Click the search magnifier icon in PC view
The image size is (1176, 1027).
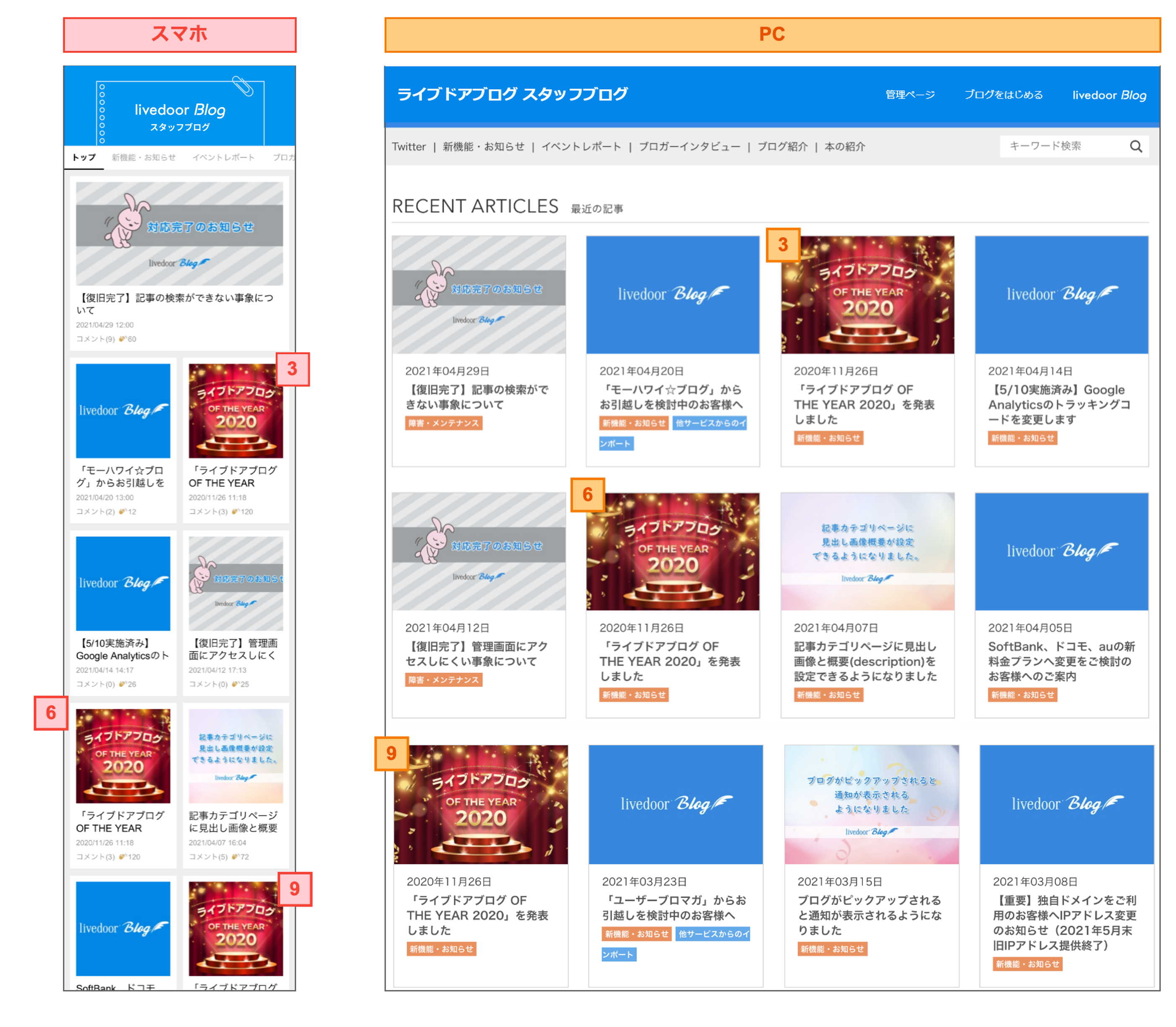pyautogui.click(x=1135, y=146)
